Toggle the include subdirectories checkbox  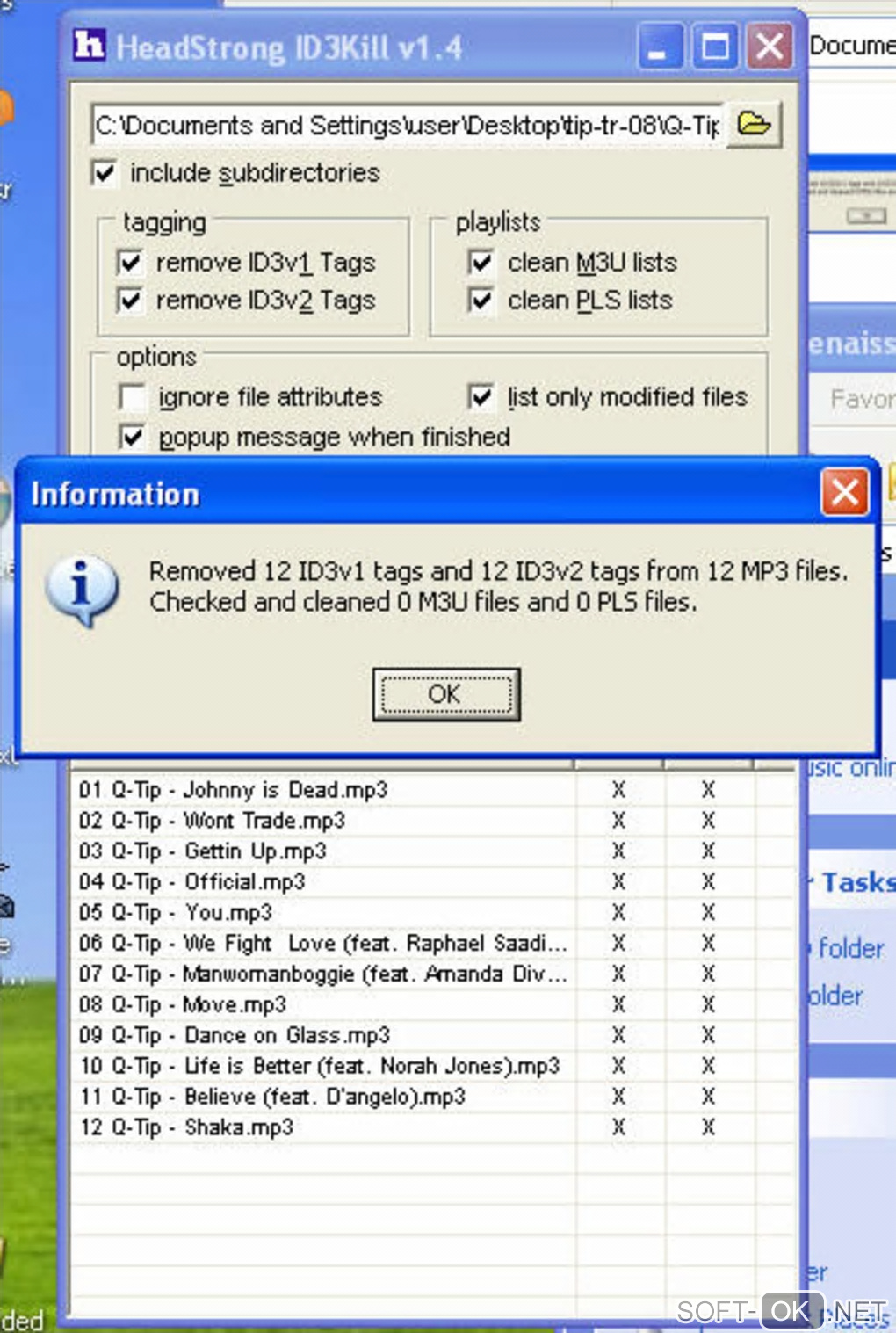(105, 172)
